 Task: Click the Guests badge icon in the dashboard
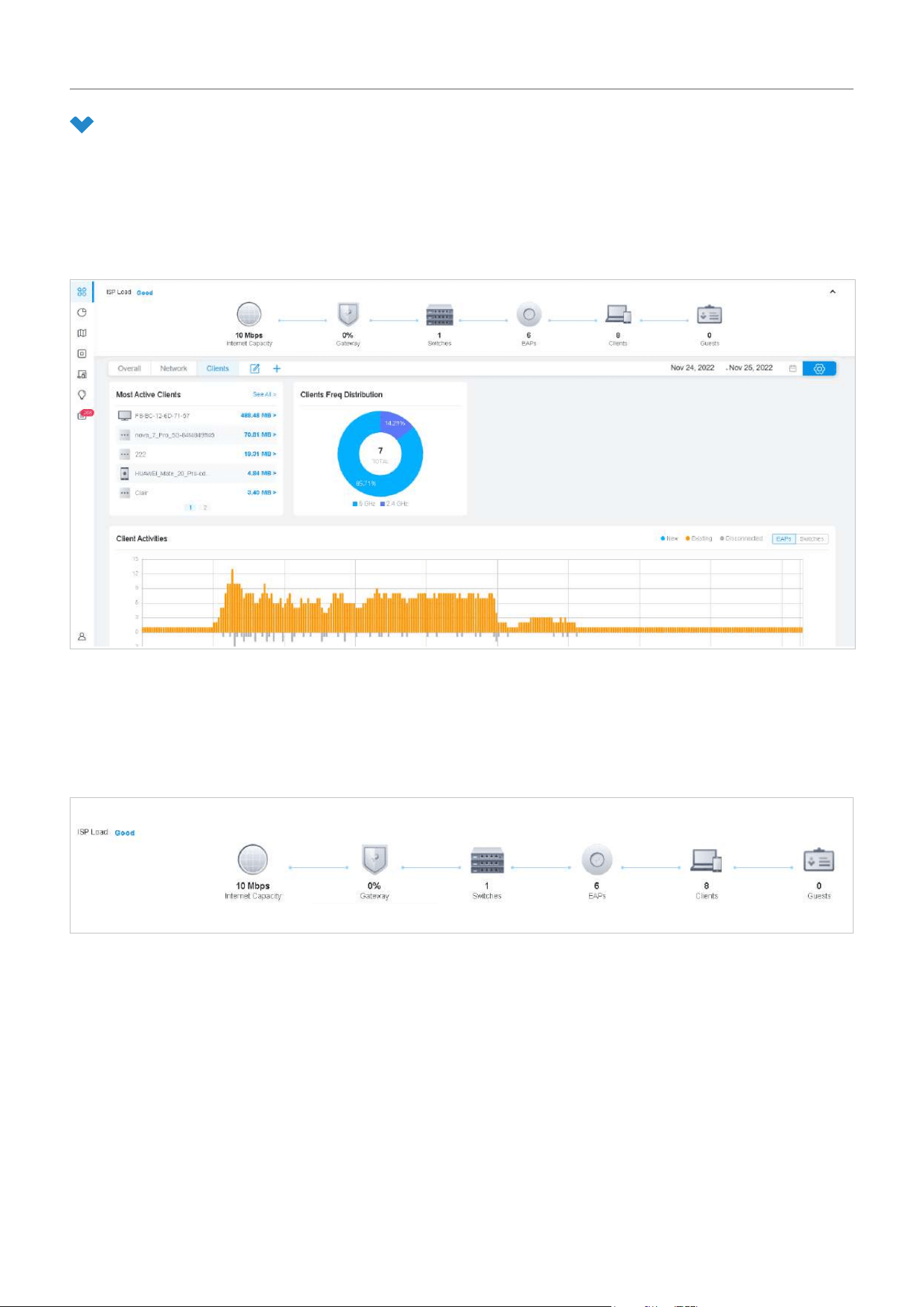(x=709, y=315)
